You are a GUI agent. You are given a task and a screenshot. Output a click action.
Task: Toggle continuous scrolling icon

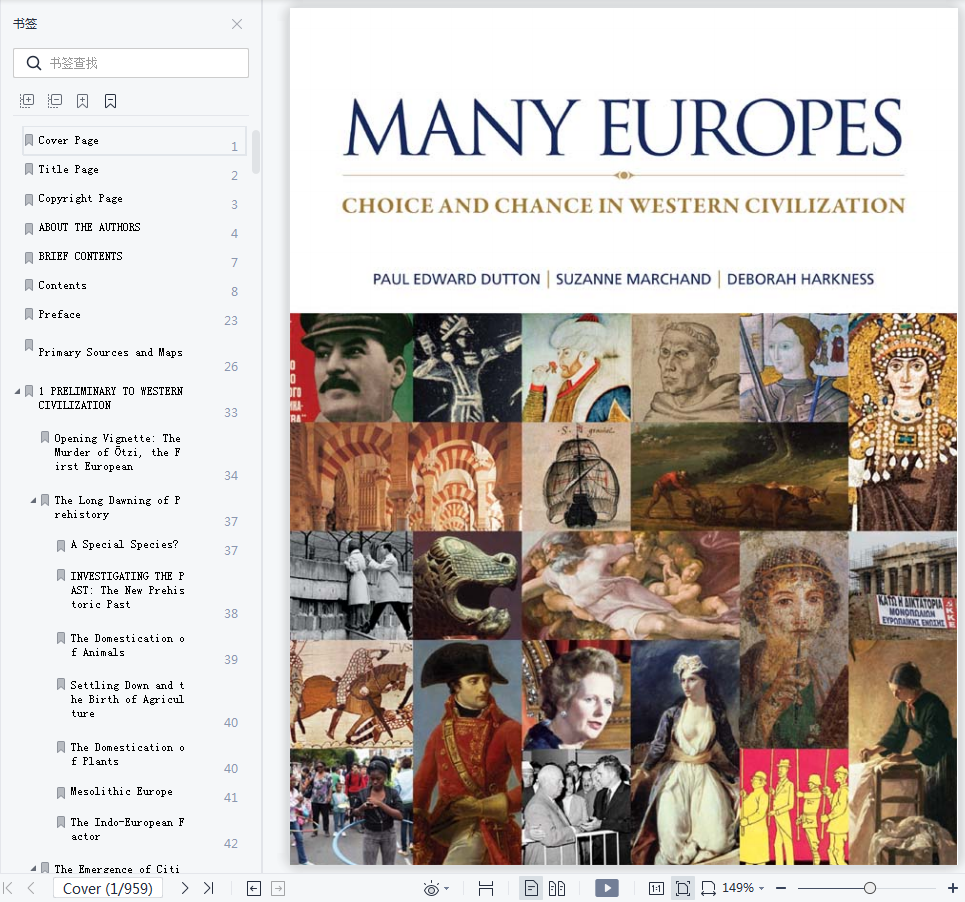[486, 888]
